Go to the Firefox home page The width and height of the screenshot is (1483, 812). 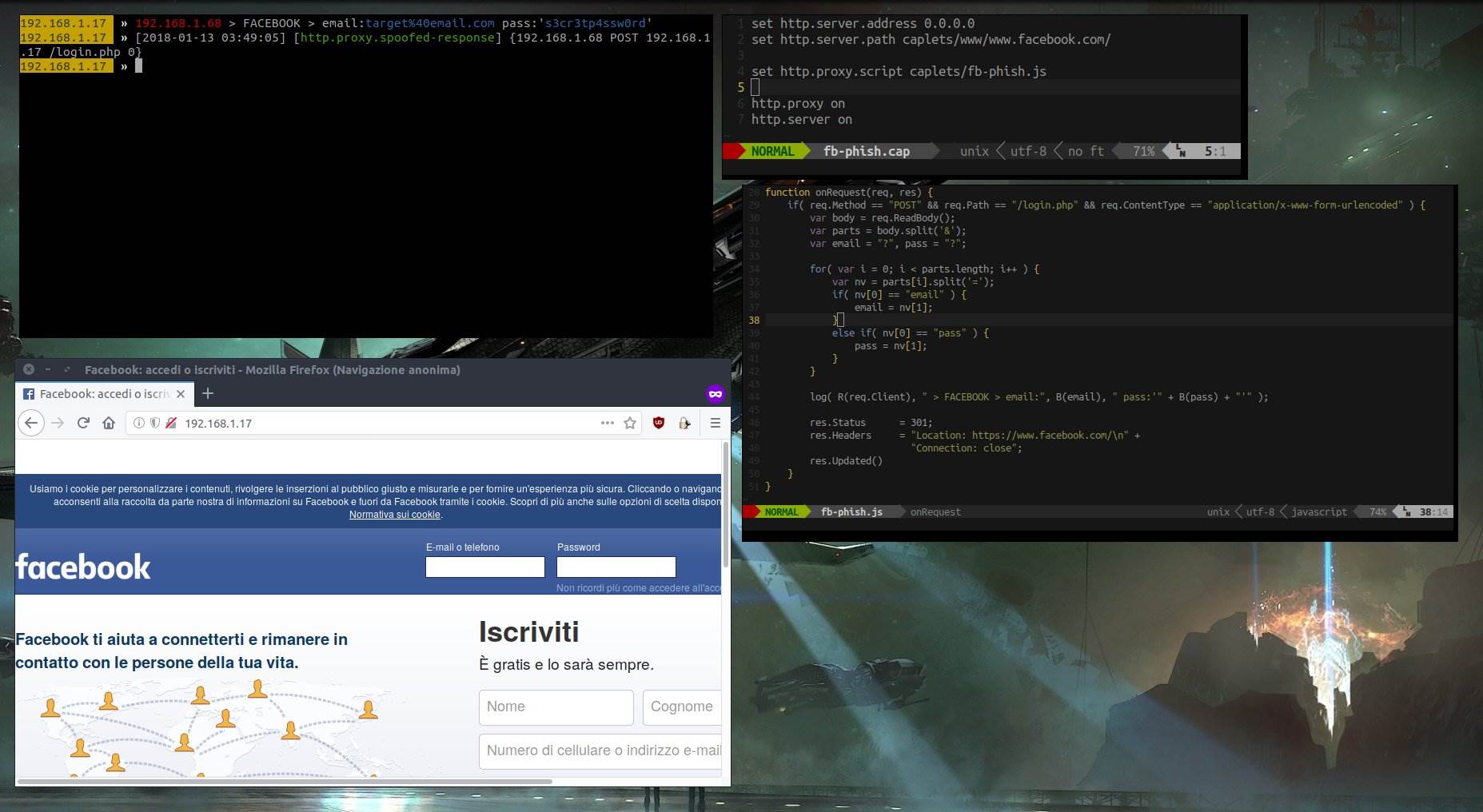[109, 423]
